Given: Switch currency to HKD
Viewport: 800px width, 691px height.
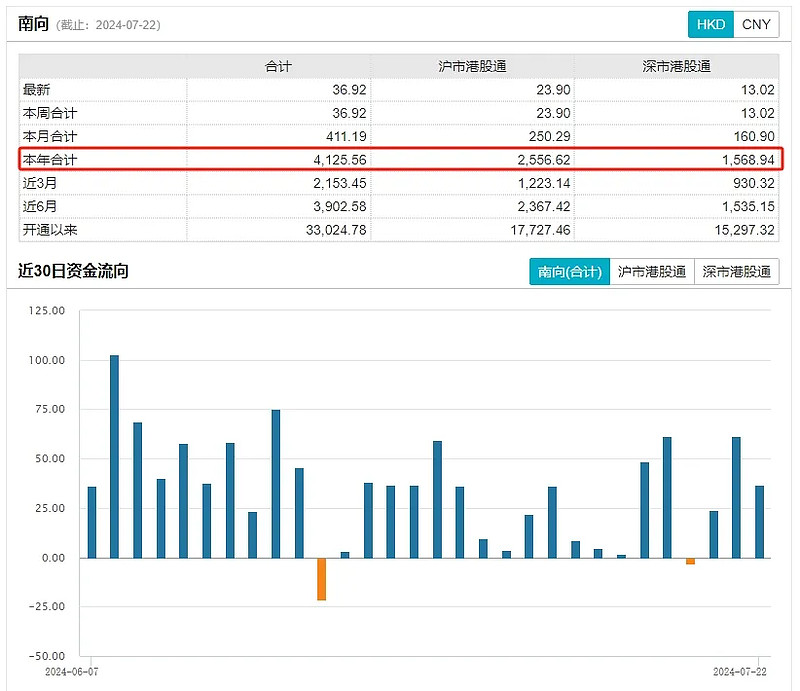Looking at the screenshot, I should 711,24.
